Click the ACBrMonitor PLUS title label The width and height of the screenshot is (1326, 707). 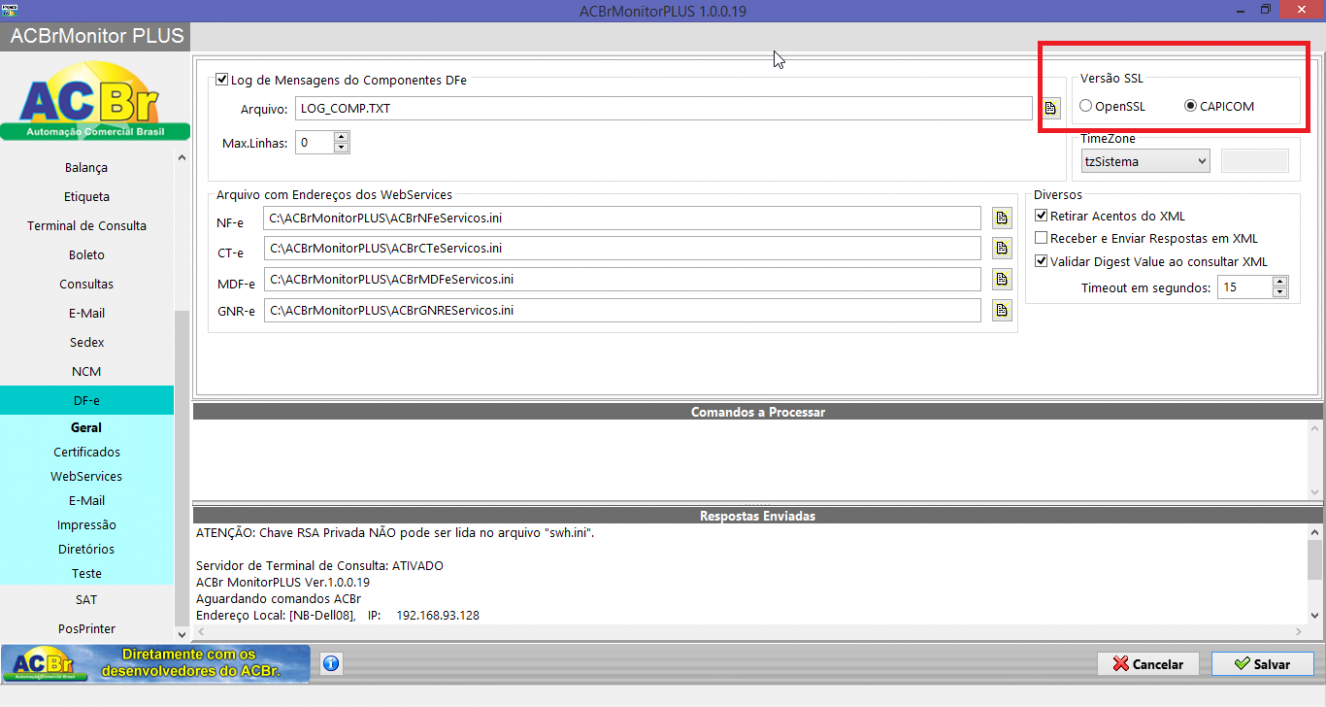(97, 36)
